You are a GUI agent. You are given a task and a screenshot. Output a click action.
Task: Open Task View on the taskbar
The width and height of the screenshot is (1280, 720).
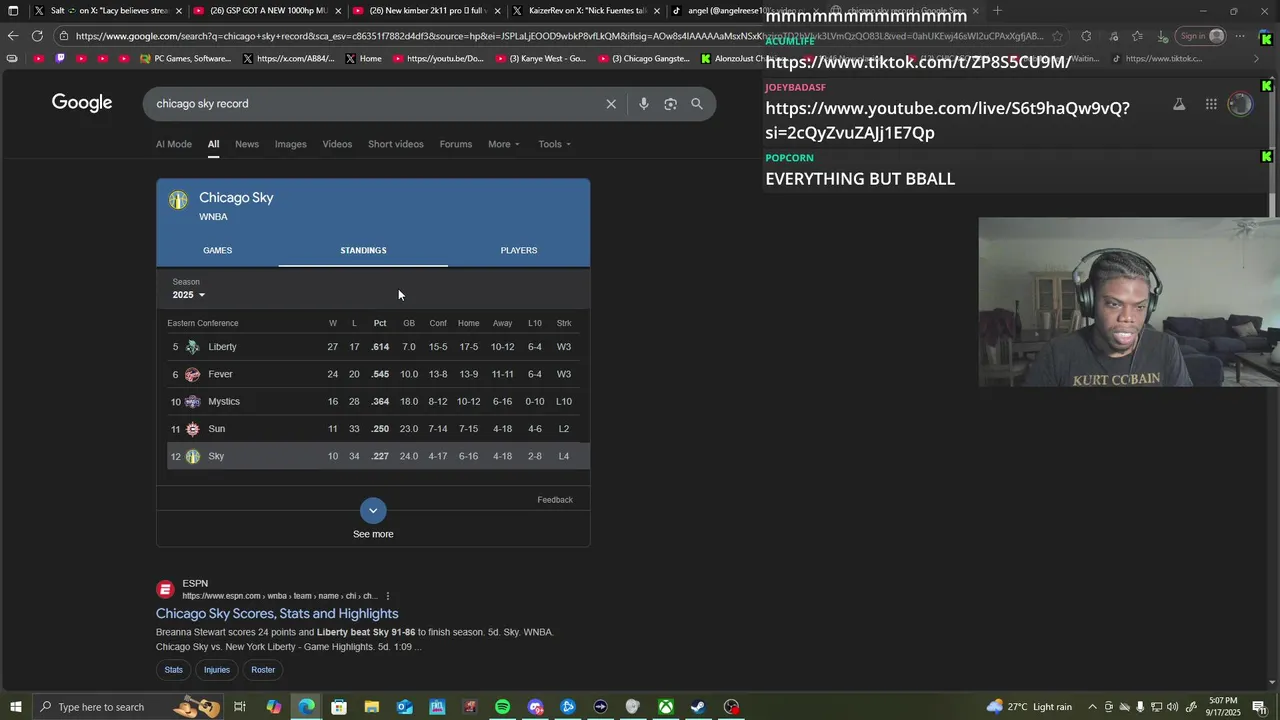point(240,707)
